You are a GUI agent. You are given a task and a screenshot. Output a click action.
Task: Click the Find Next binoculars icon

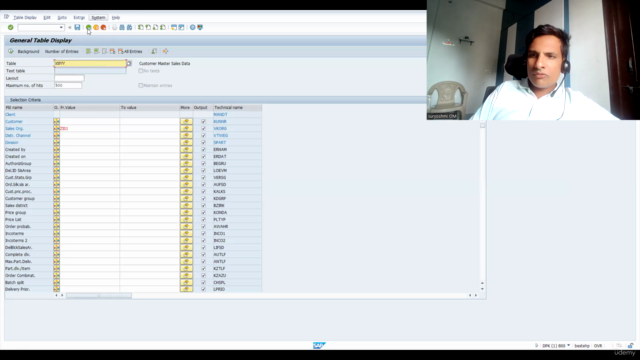pyautogui.click(x=129, y=27)
